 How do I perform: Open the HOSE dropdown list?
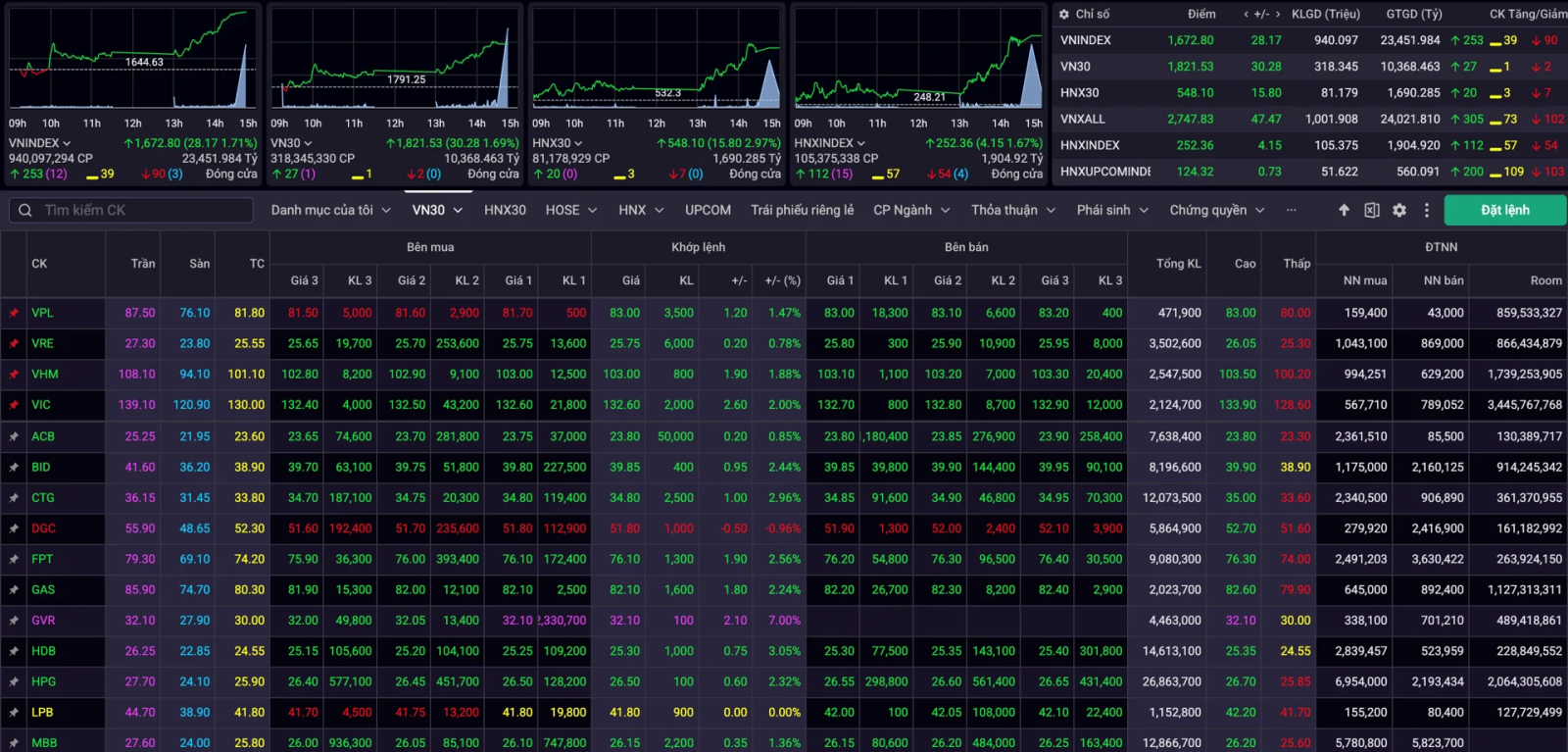click(570, 210)
